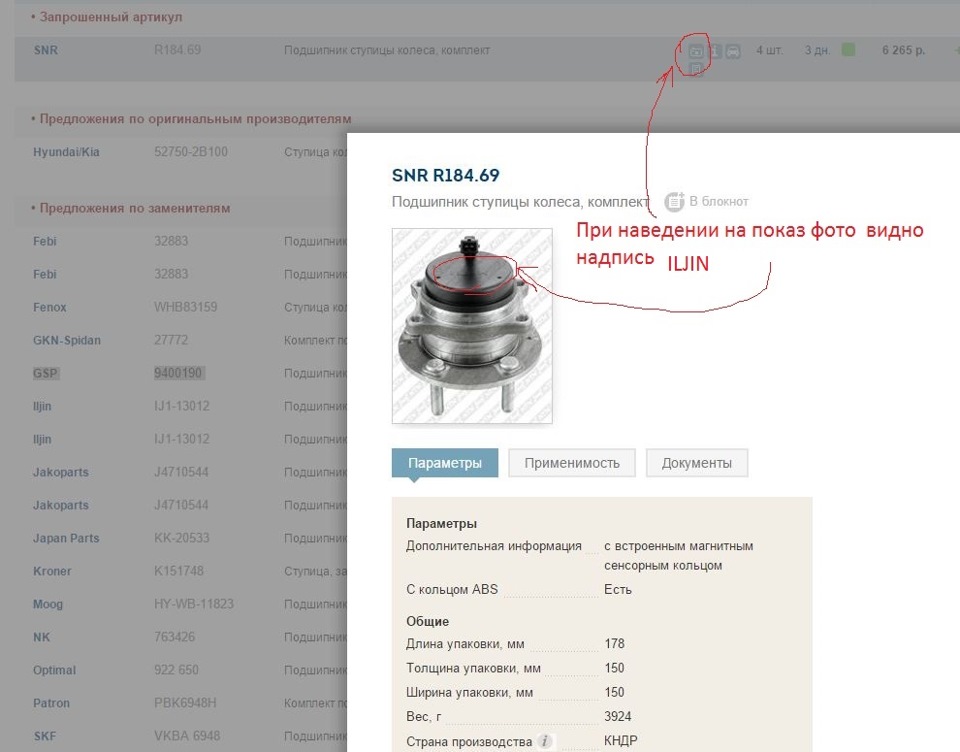Click the 'В блокнот' link
The width and height of the screenshot is (960, 752).
click(x=719, y=201)
